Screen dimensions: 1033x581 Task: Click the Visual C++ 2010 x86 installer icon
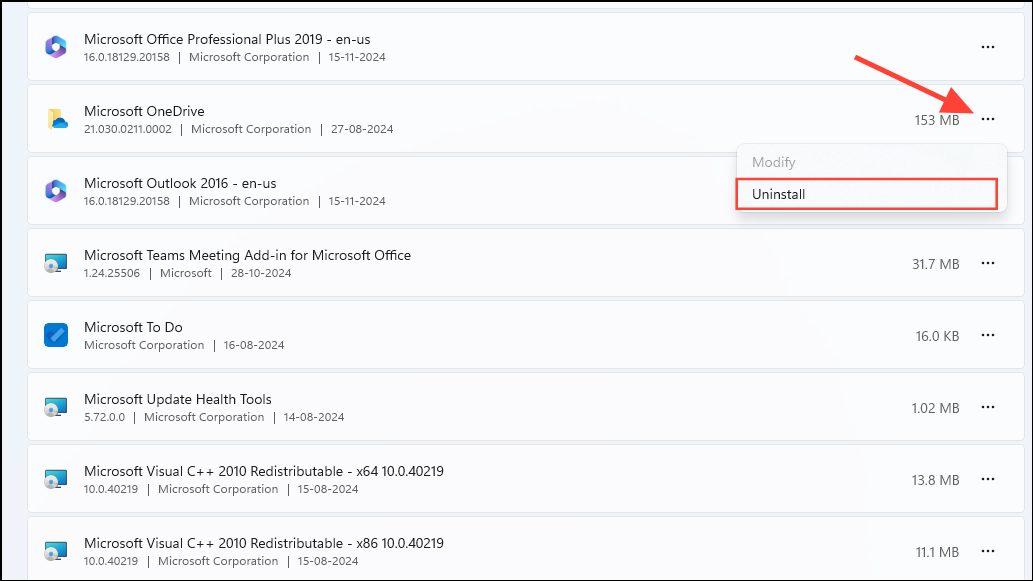(56, 551)
